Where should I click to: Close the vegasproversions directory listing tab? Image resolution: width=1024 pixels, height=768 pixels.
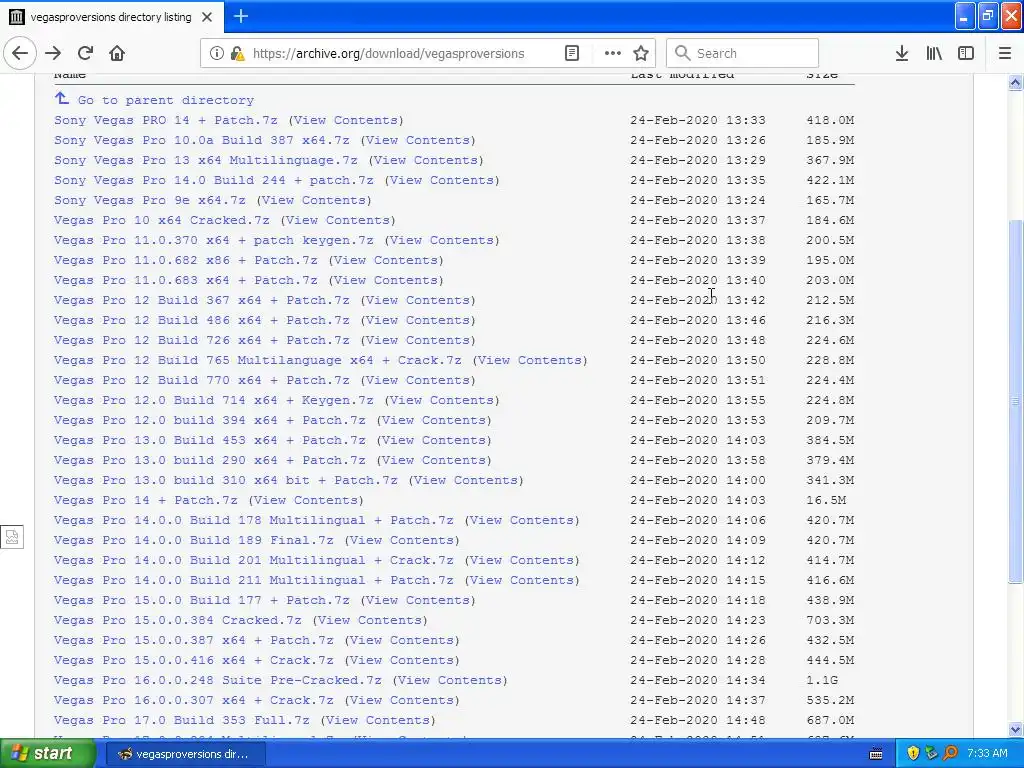click(207, 17)
